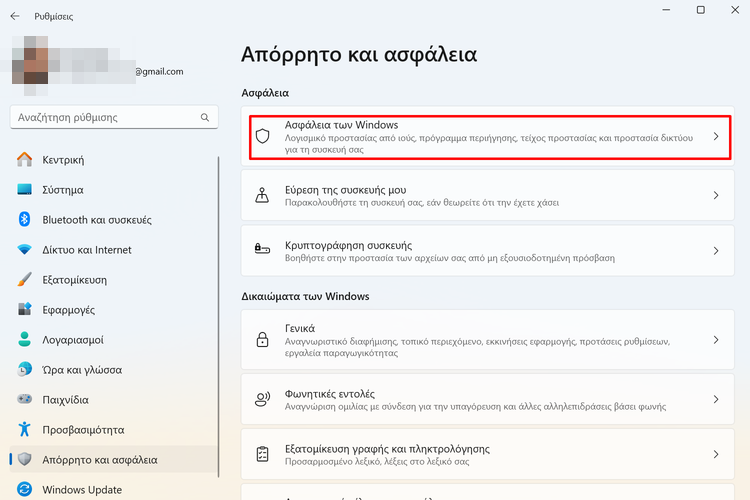Click the description Βοηθήστε στην προστασία των αρχείων
Viewport: 750px width, 500px height.
click(450, 258)
